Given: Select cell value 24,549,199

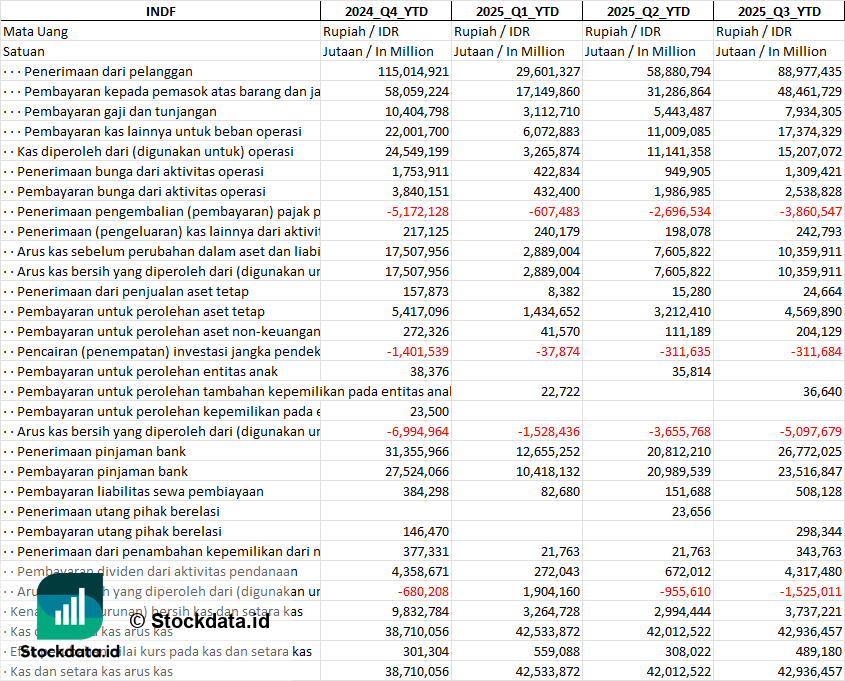Looking at the screenshot, I should click(417, 151).
